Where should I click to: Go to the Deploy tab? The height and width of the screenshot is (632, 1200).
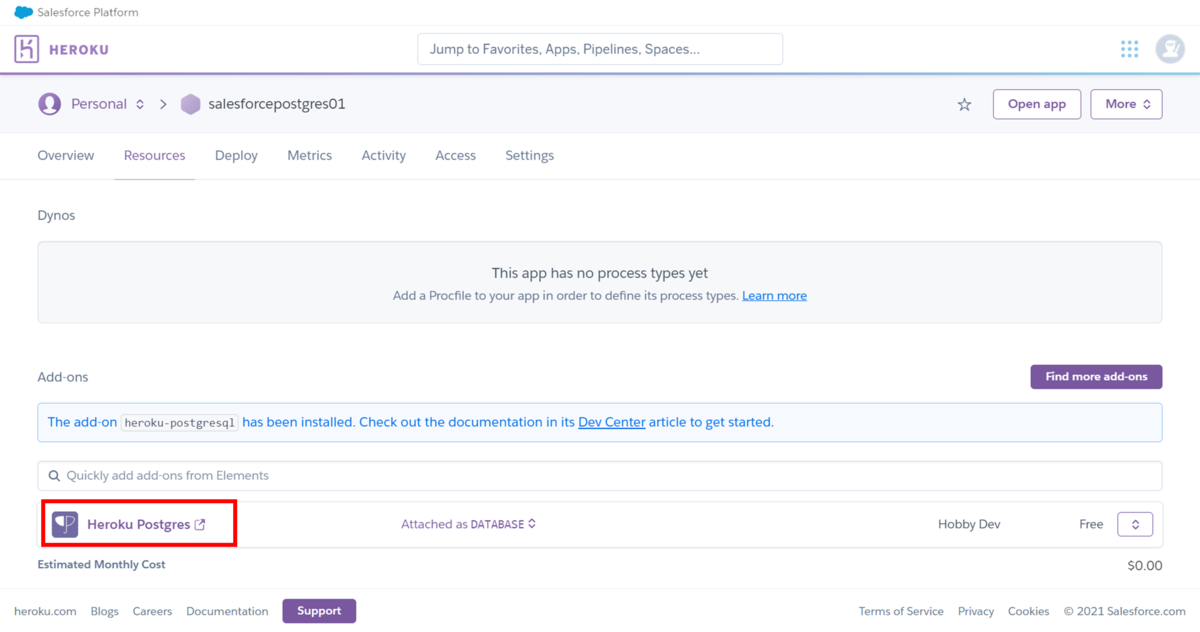236,155
